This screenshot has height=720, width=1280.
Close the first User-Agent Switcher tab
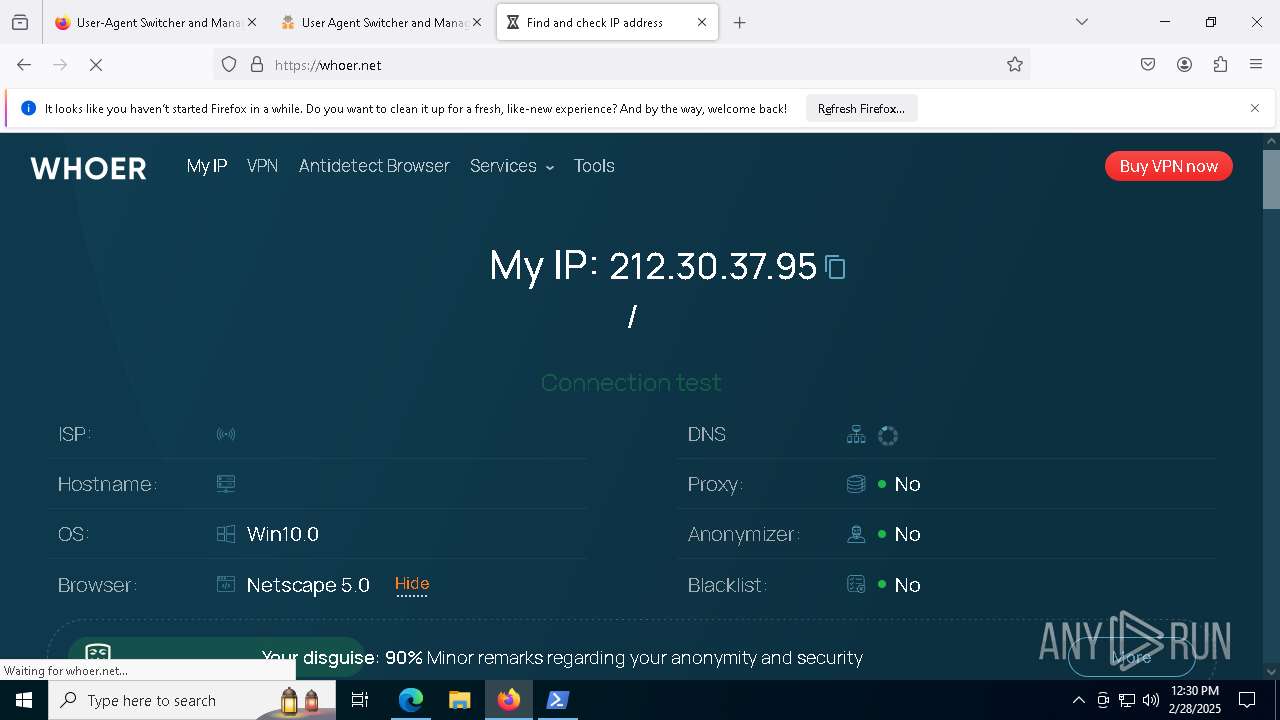click(252, 22)
